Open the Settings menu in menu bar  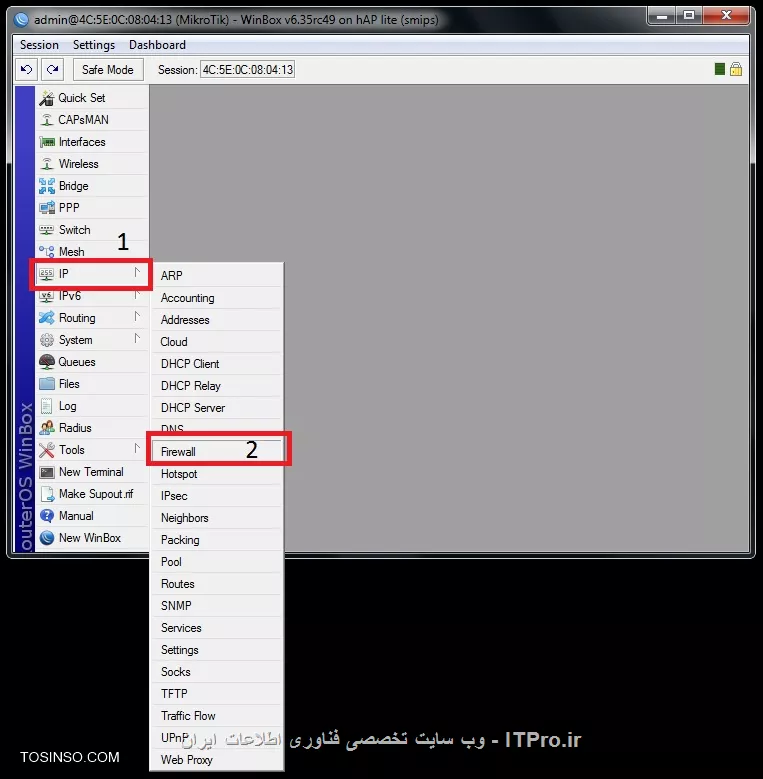[94, 45]
